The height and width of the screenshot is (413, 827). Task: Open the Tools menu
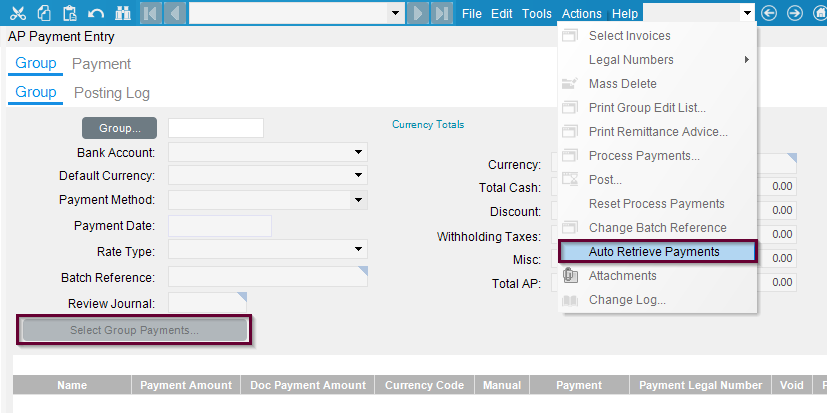[x=537, y=14]
